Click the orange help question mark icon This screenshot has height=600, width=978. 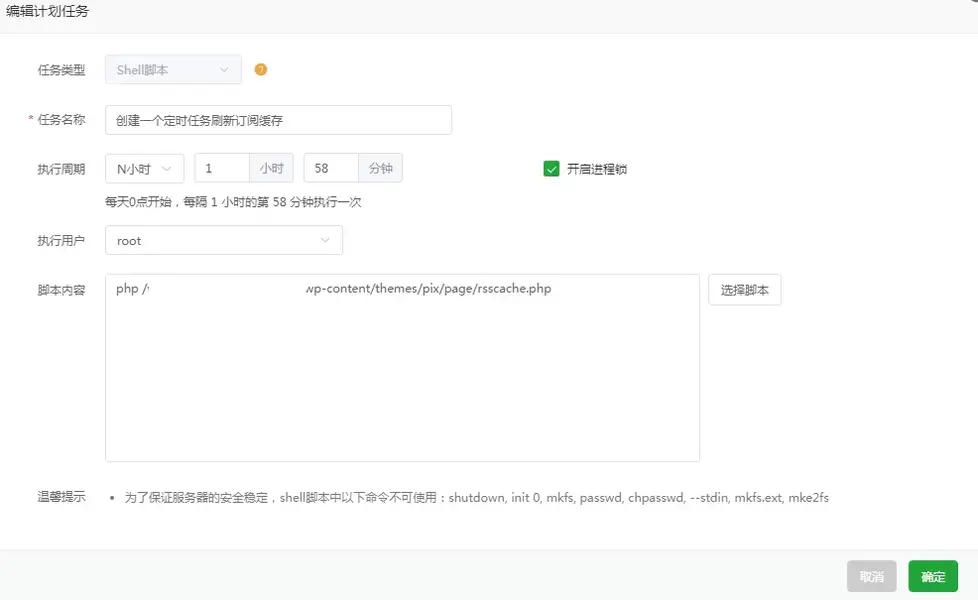pyautogui.click(x=261, y=70)
